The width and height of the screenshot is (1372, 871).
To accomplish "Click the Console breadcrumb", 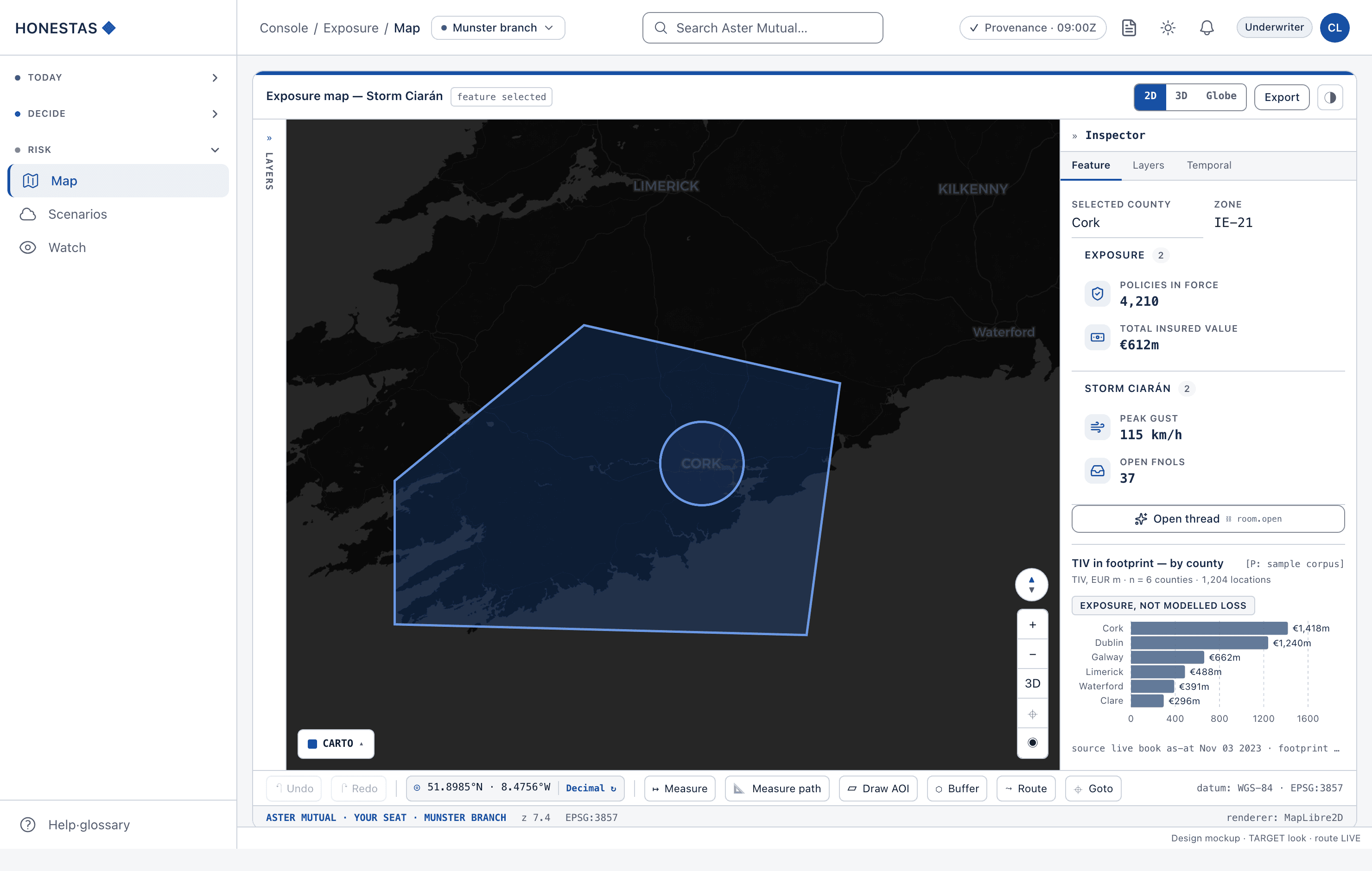I will tap(284, 28).
